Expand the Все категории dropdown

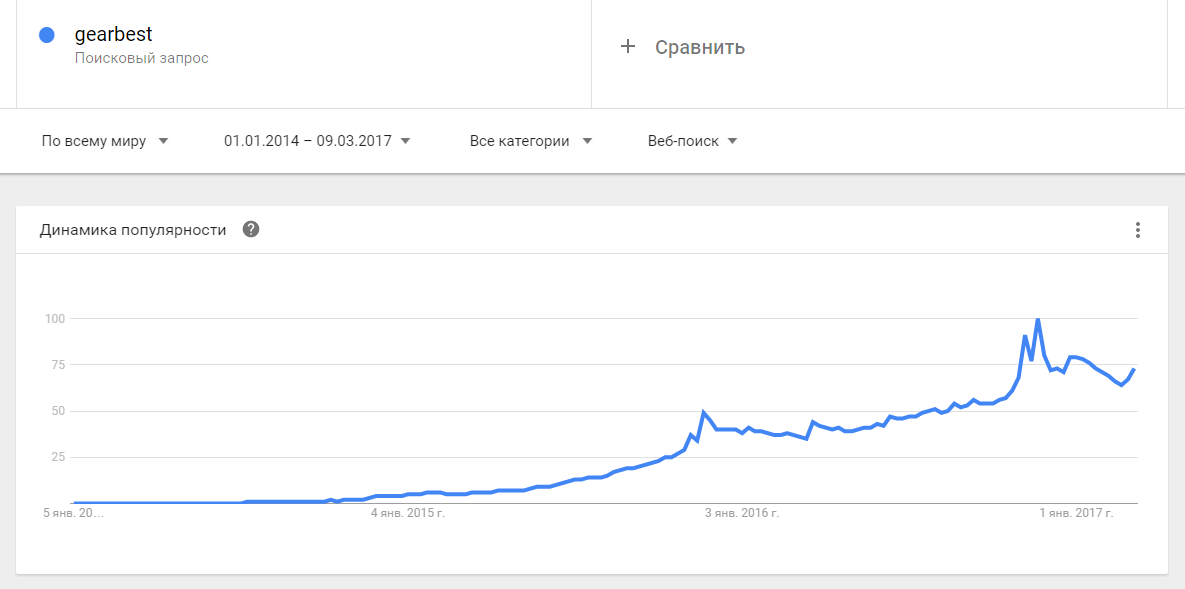pos(530,141)
